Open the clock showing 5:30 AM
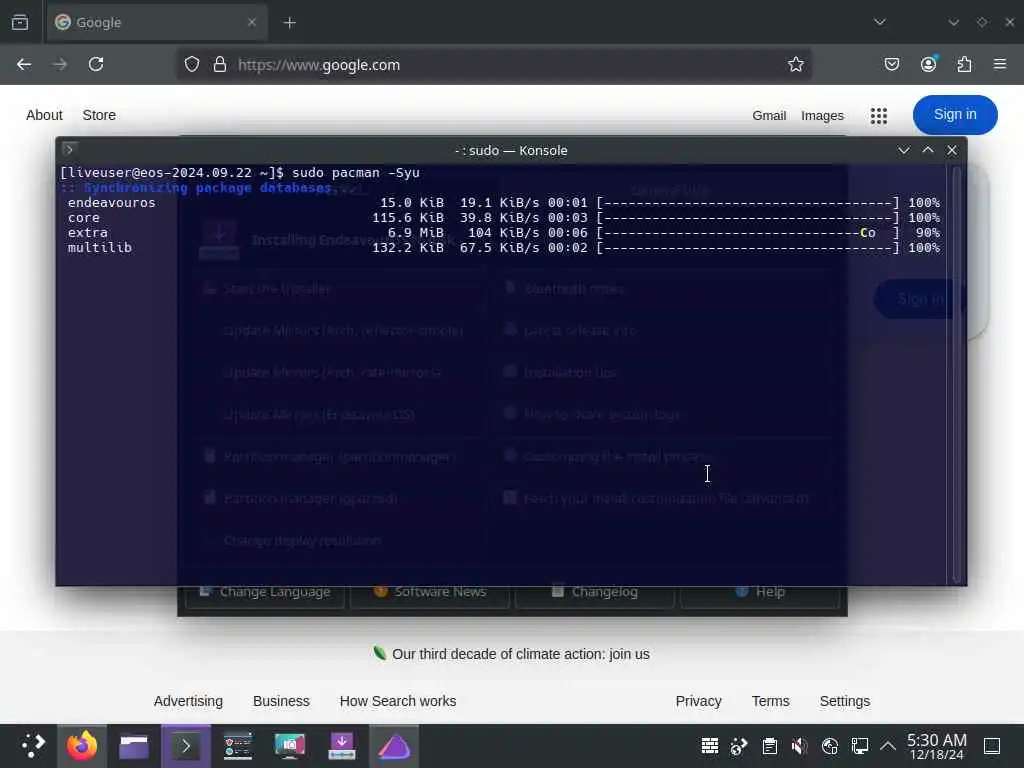This screenshot has height=768, width=1024. pyautogui.click(x=936, y=746)
